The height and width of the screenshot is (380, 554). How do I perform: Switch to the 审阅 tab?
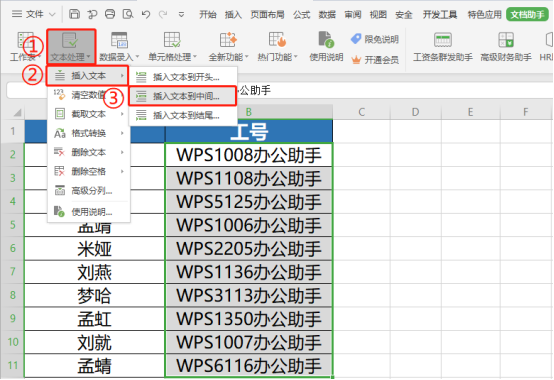click(353, 14)
